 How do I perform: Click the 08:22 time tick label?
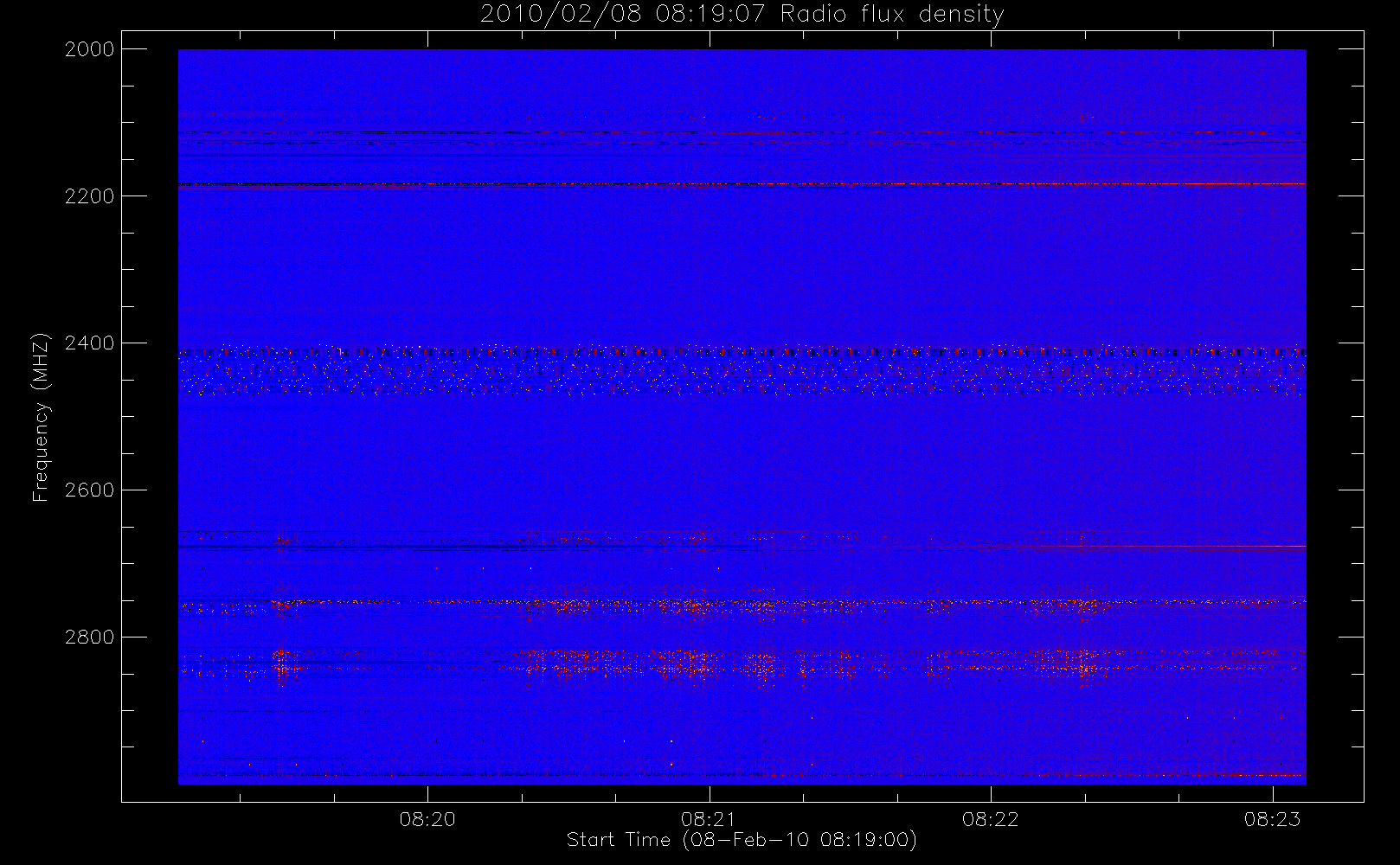pos(991,819)
